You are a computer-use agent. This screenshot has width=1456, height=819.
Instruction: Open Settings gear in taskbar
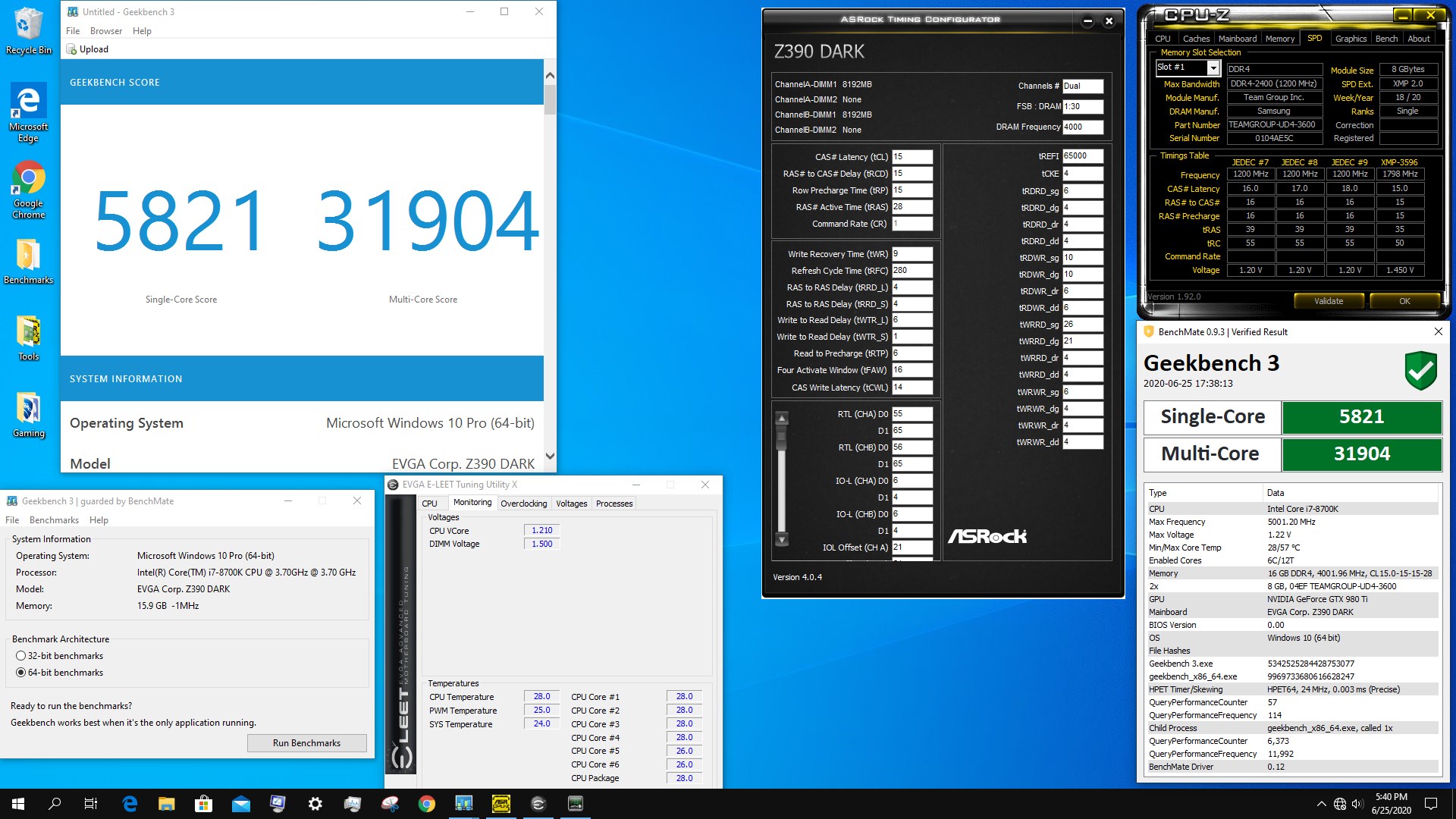tap(315, 804)
